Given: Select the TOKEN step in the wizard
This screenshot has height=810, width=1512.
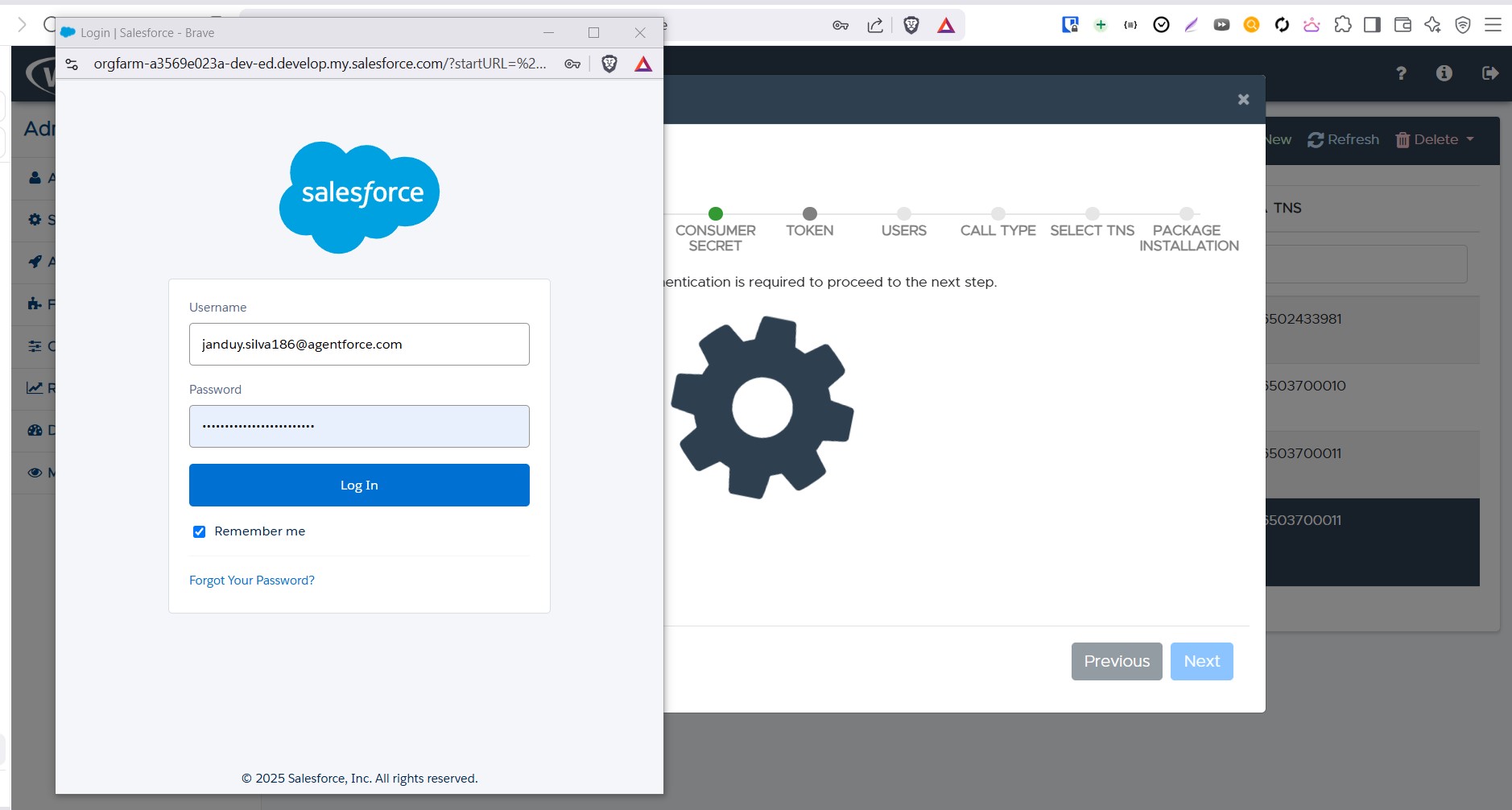Looking at the screenshot, I should tap(809, 214).
